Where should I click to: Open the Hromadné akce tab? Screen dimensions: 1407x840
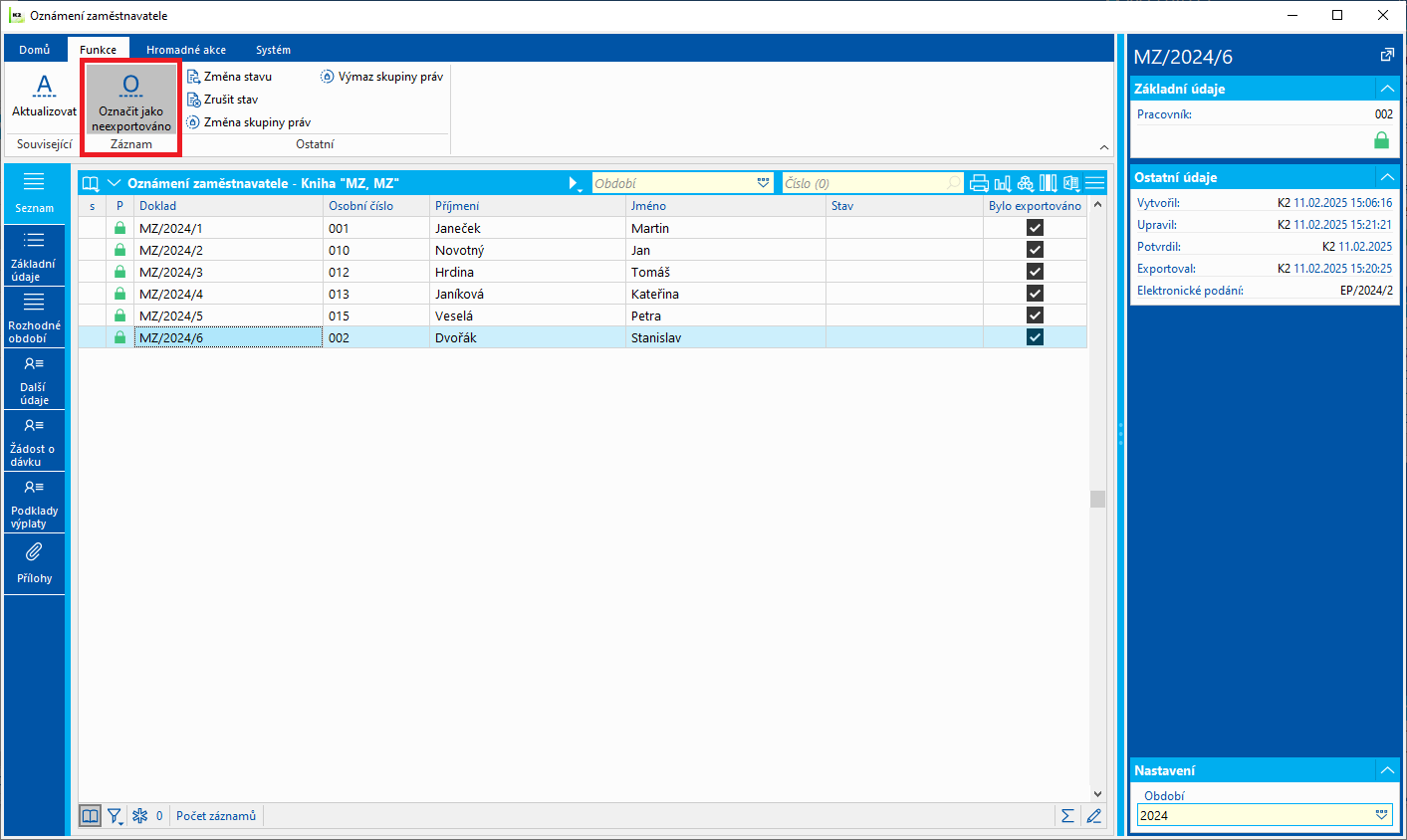(186, 50)
